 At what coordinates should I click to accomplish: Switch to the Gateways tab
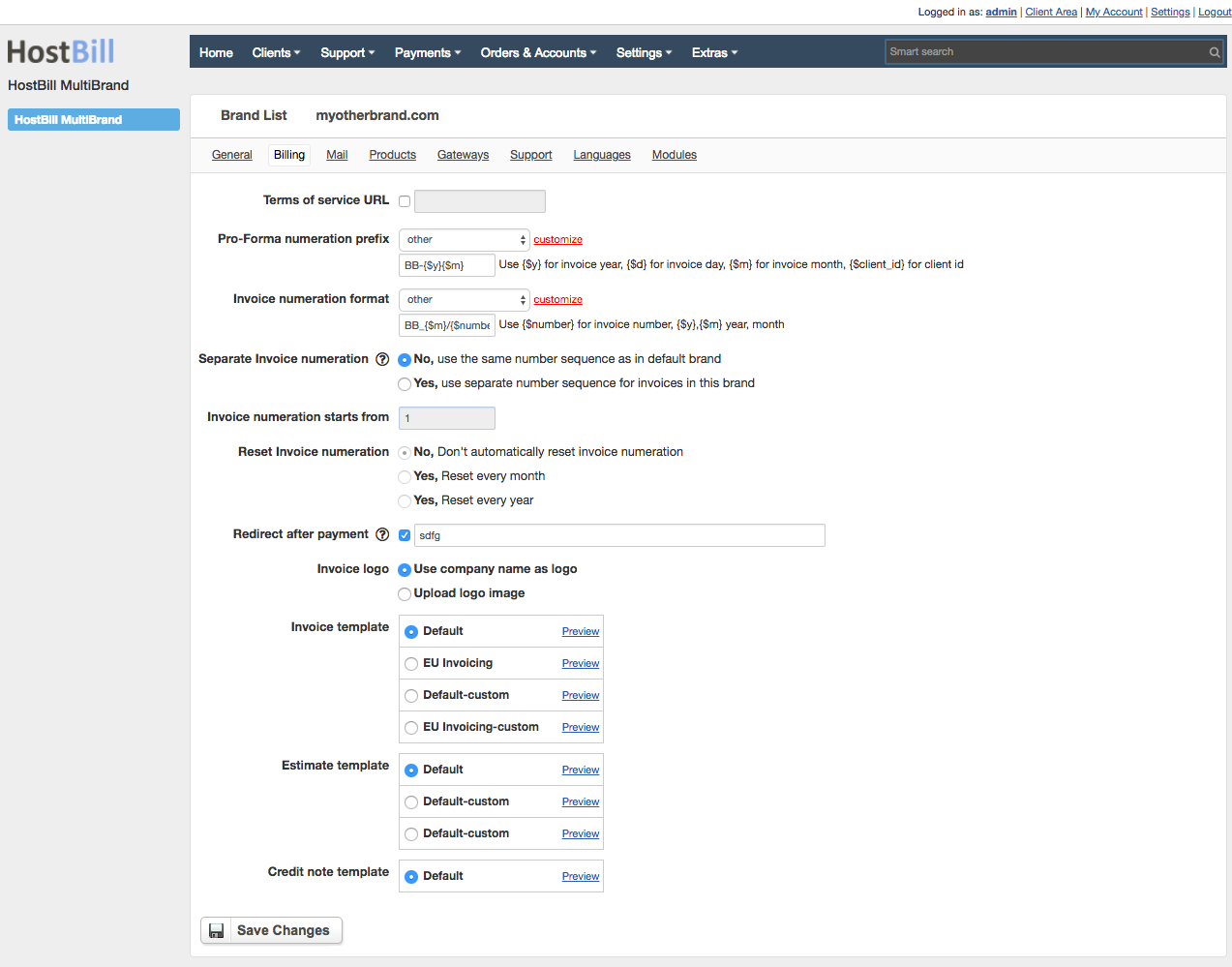[x=463, y=155]
